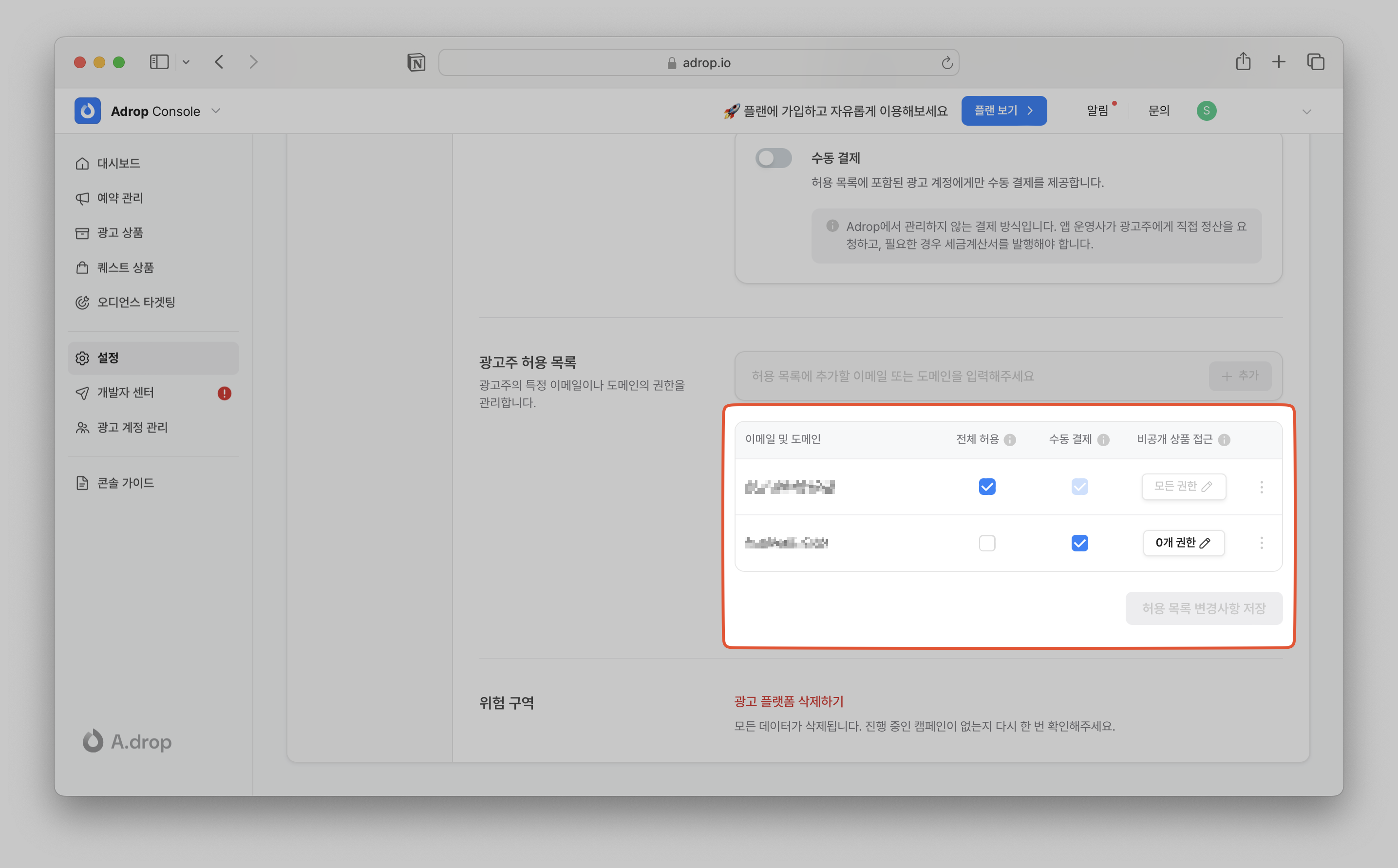
Task: Open tab overview icon in Safari
Action: point(1315,61)
